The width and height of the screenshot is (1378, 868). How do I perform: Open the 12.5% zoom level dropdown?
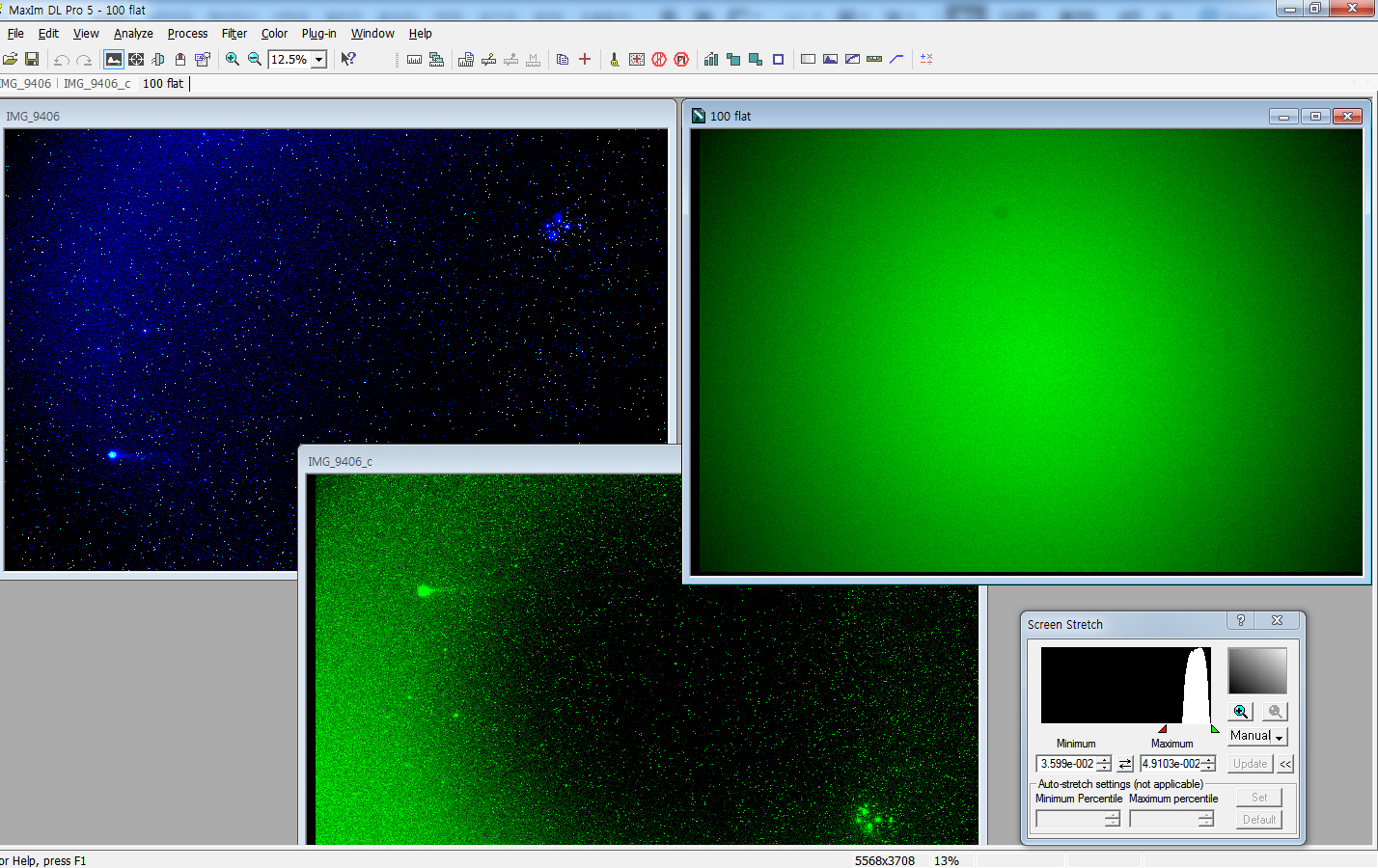coord(318,60)
